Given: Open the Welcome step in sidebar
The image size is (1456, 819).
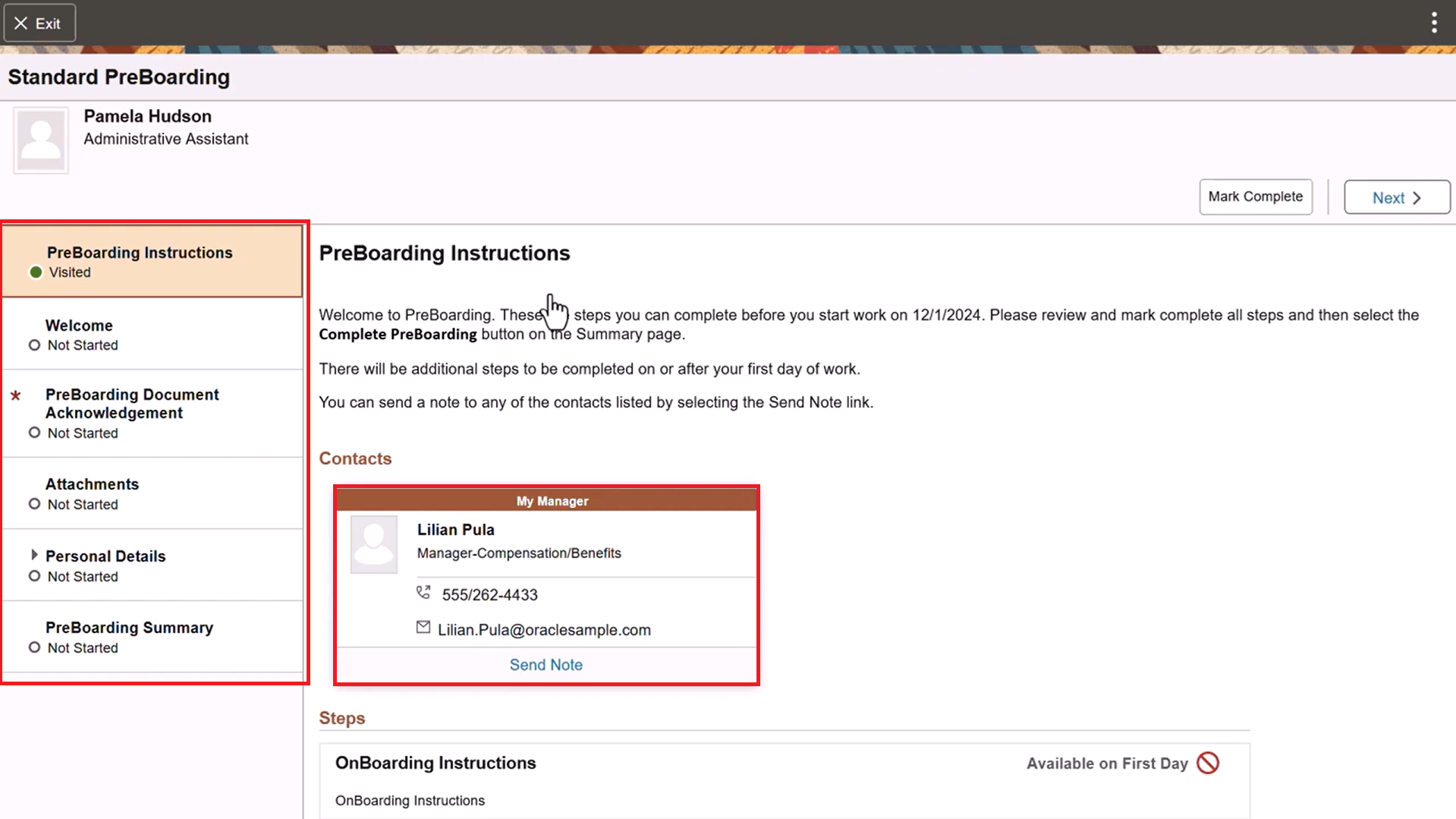Looking at the screenshot, I should pos(79,326).
